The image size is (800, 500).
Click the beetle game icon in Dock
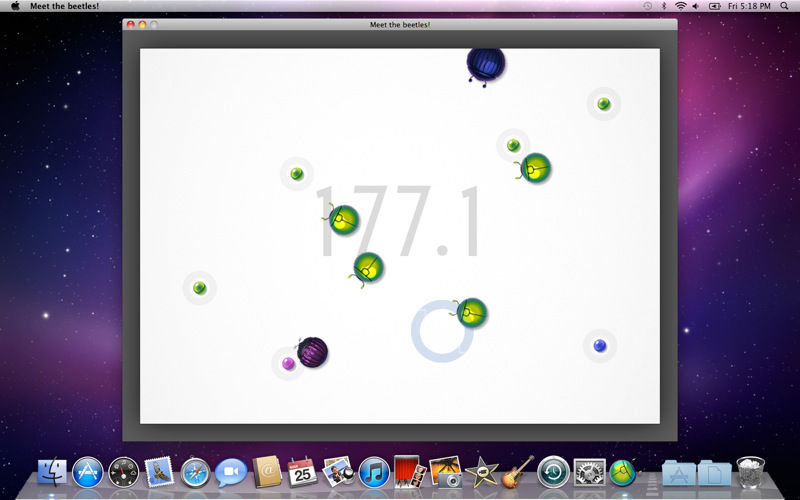click(x=623, y=472)
